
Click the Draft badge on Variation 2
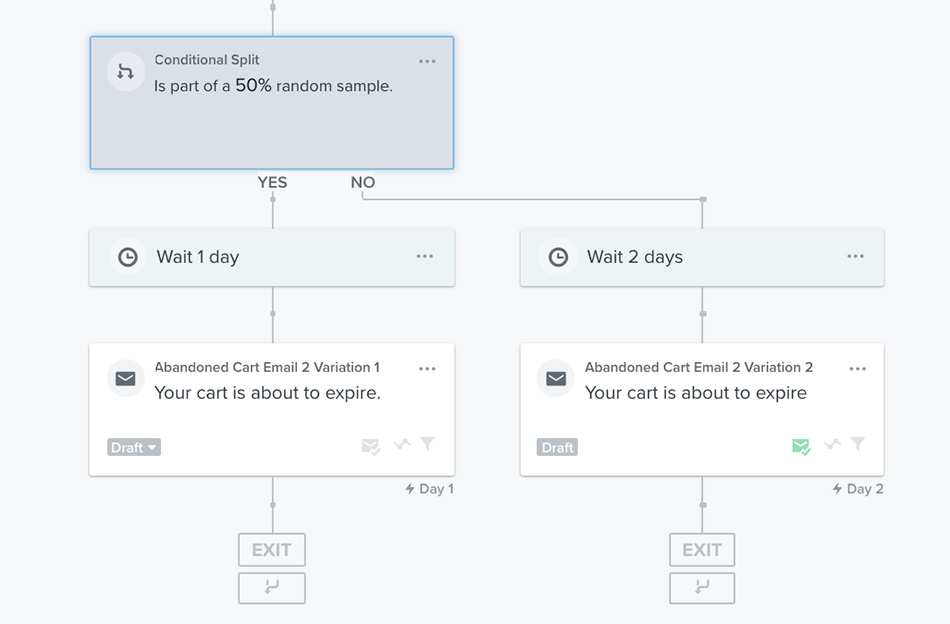click(x=556, y=447)
